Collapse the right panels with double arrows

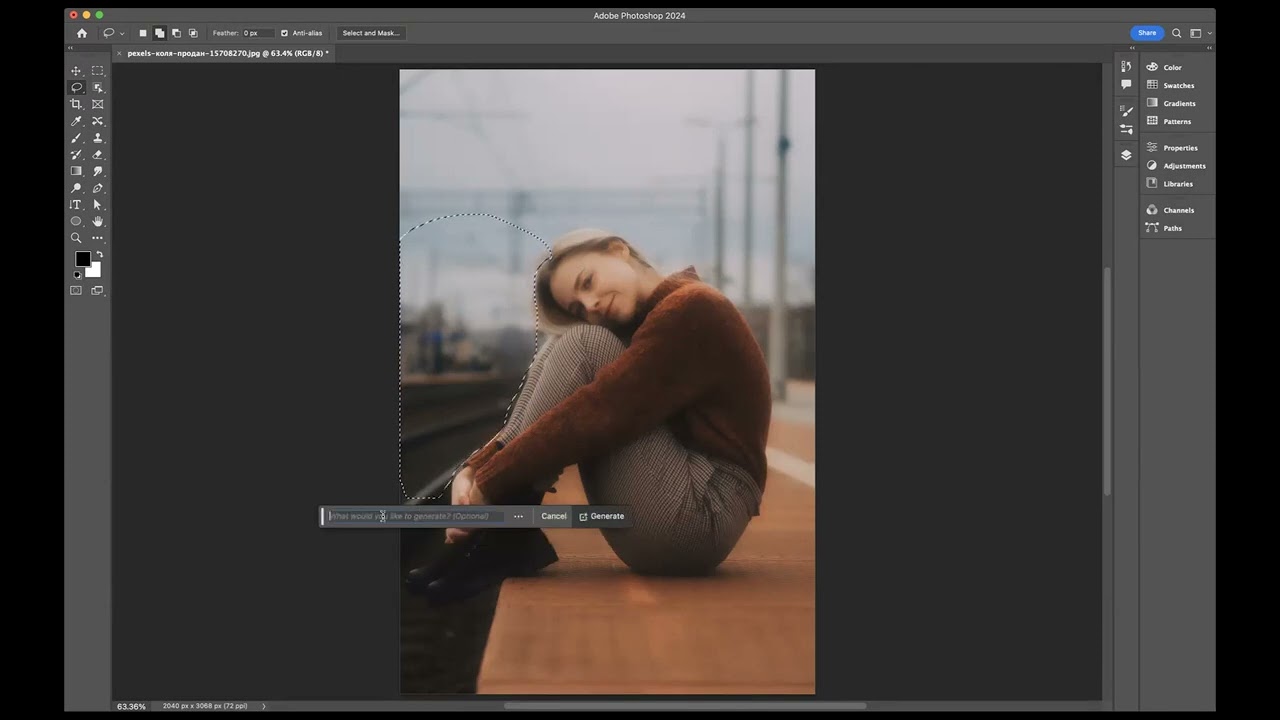(1209, 48)
